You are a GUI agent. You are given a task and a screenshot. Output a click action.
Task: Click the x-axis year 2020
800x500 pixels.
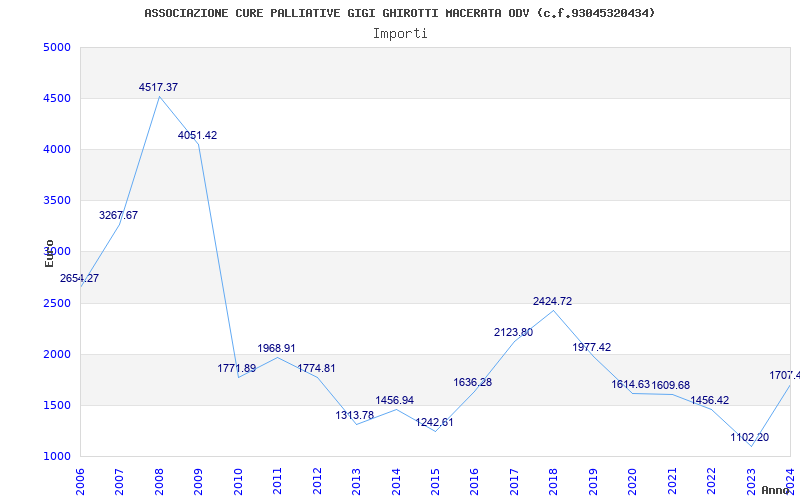633,482
